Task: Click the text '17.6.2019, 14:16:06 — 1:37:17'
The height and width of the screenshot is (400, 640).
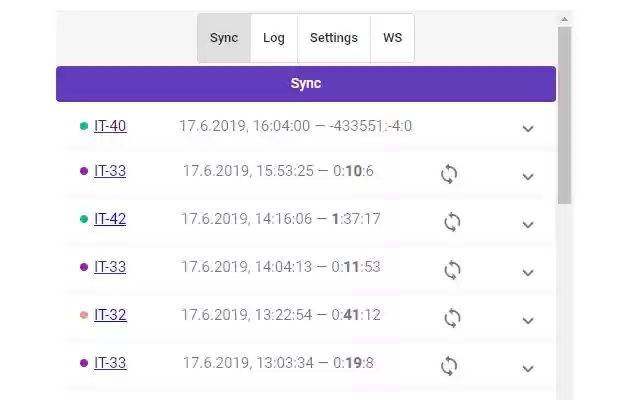Action: tap(281, 219)
